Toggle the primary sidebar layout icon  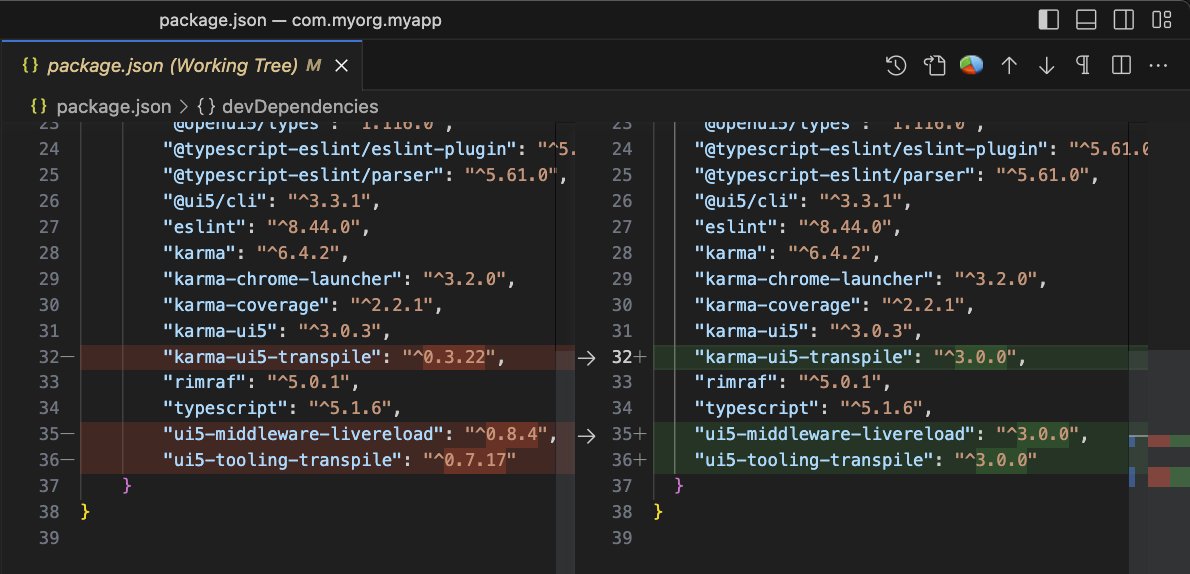(x=1048, y=20)
